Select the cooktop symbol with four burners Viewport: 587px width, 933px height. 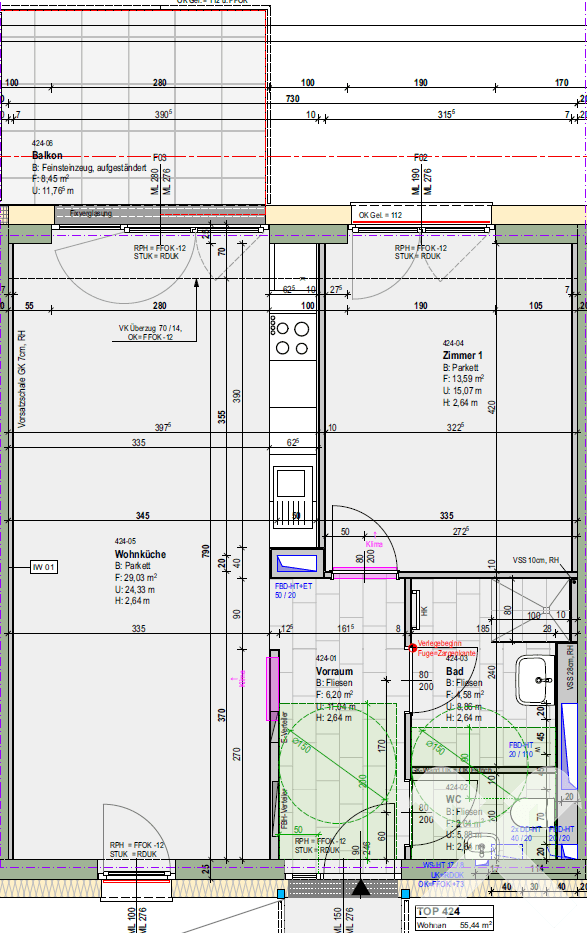pyautogui.click(x=292, y=337)
